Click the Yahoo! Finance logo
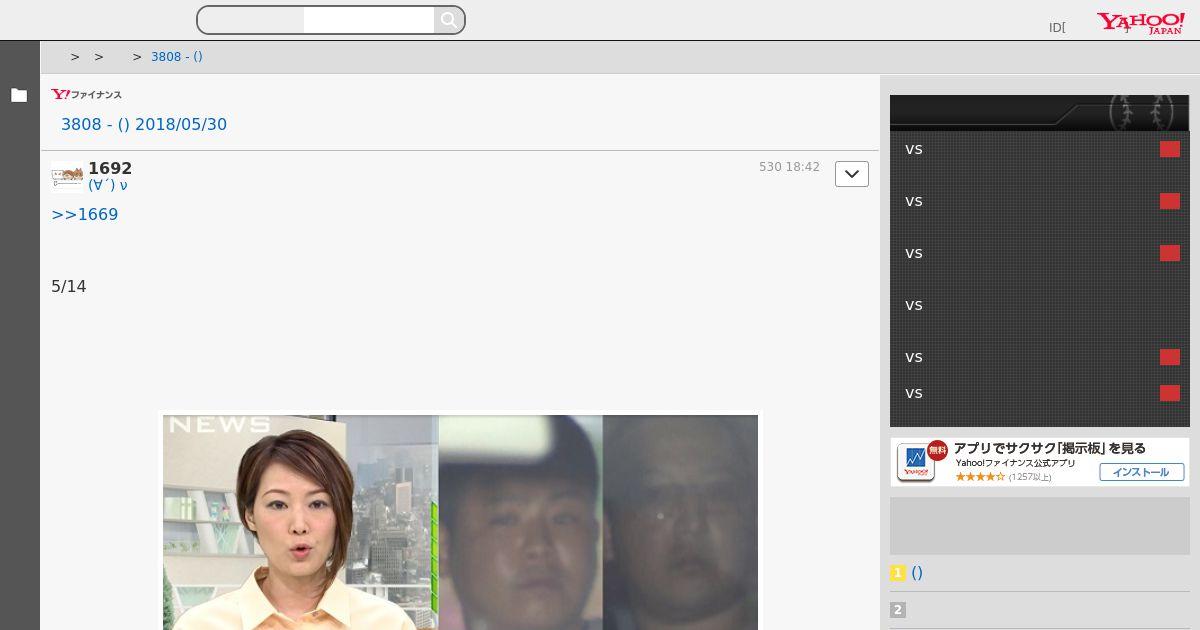 [x=87, y=94]
